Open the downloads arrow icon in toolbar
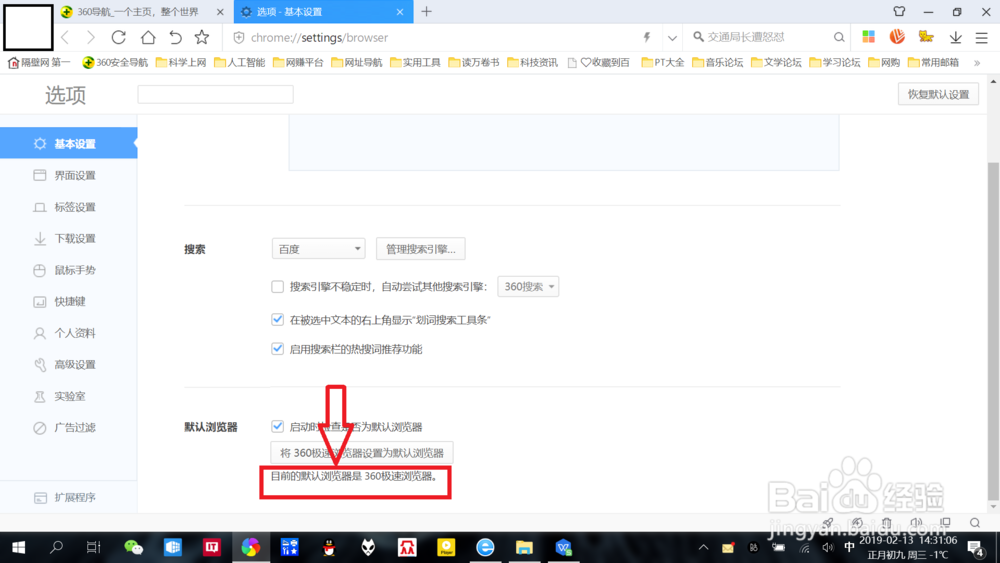The height and width of the screenshot is (563, 1000). (955, 38)
